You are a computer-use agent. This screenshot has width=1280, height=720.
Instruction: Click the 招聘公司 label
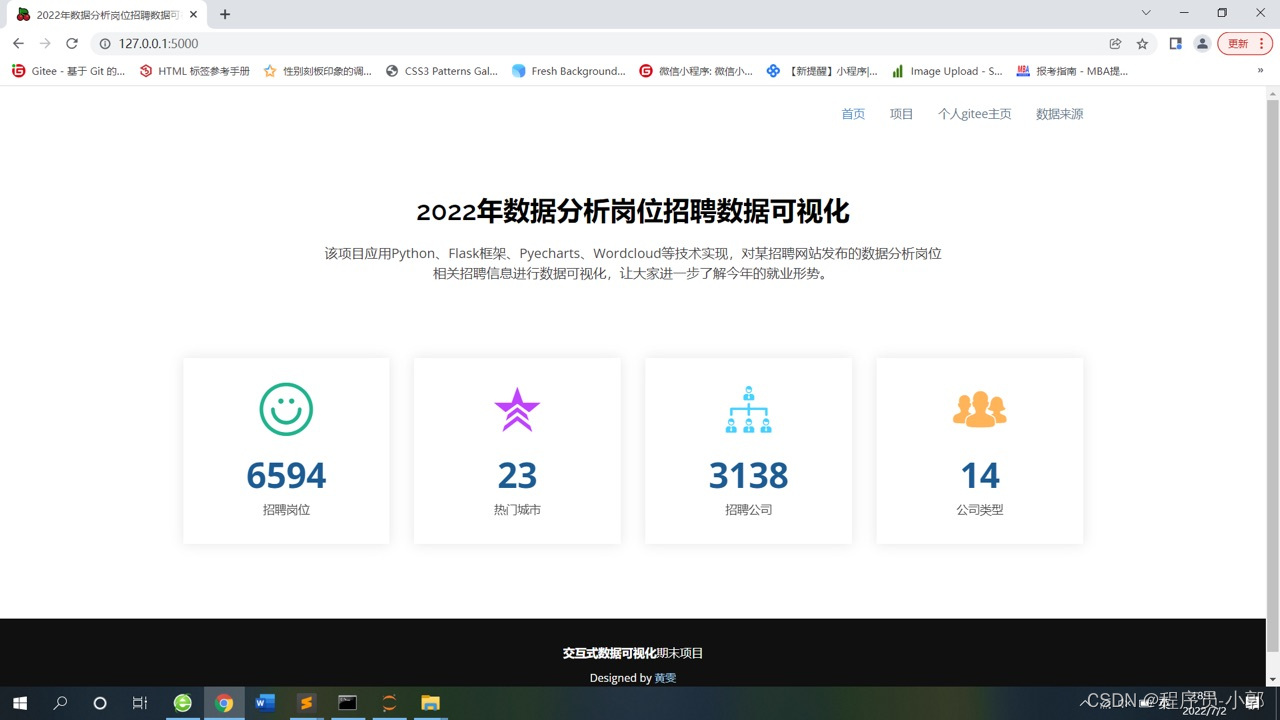[x=748, y=510]
